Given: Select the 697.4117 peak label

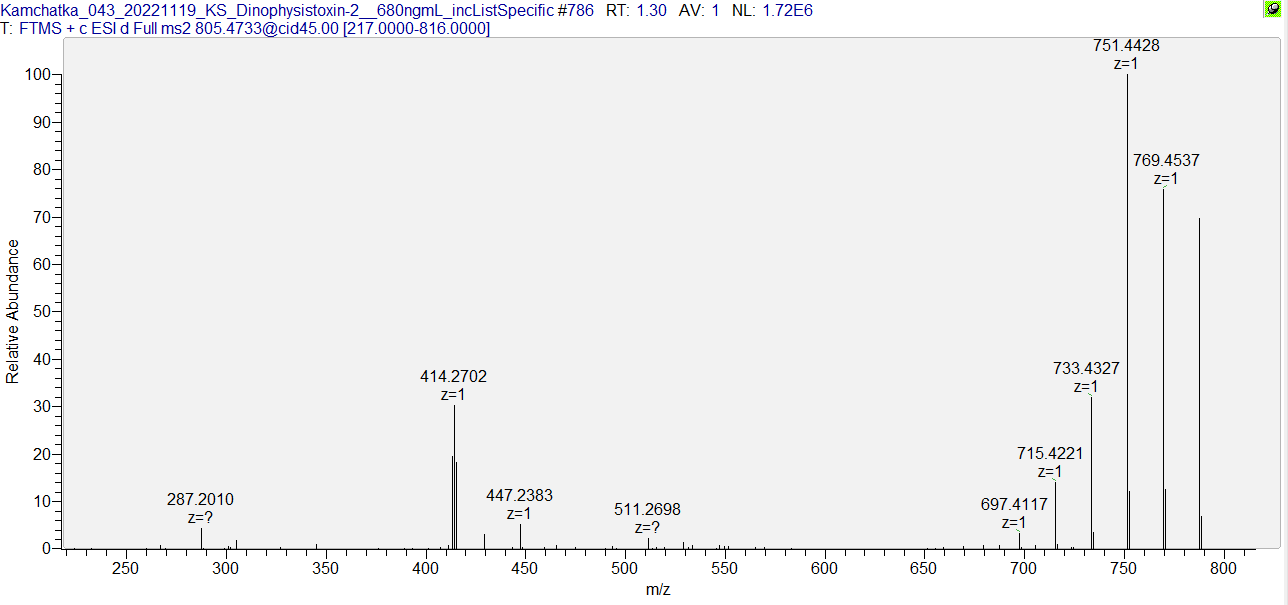Looking at the screenshot, I should pos(1014,505).
